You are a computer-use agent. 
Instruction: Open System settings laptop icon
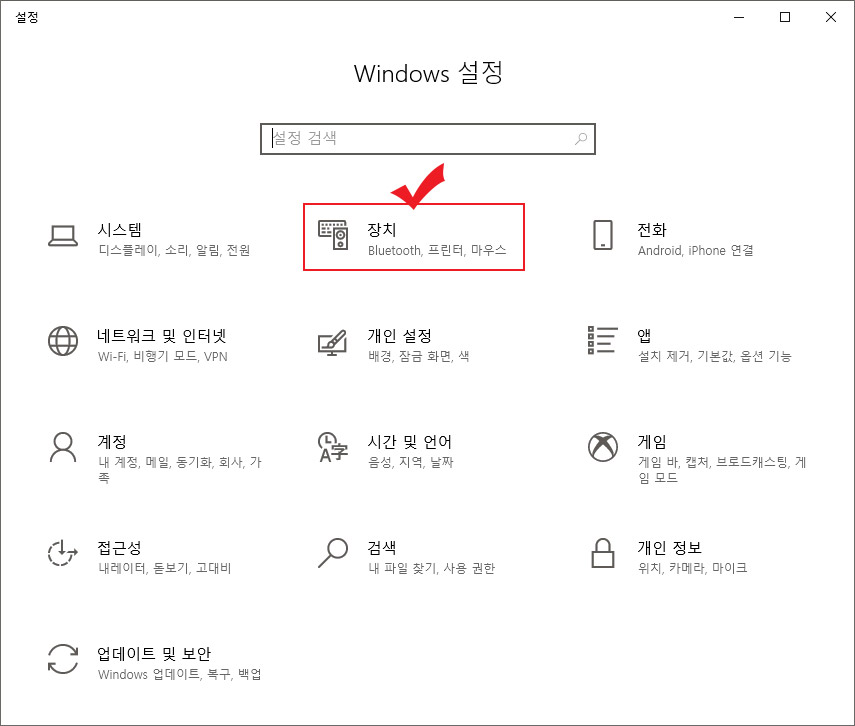pos(63,236)
